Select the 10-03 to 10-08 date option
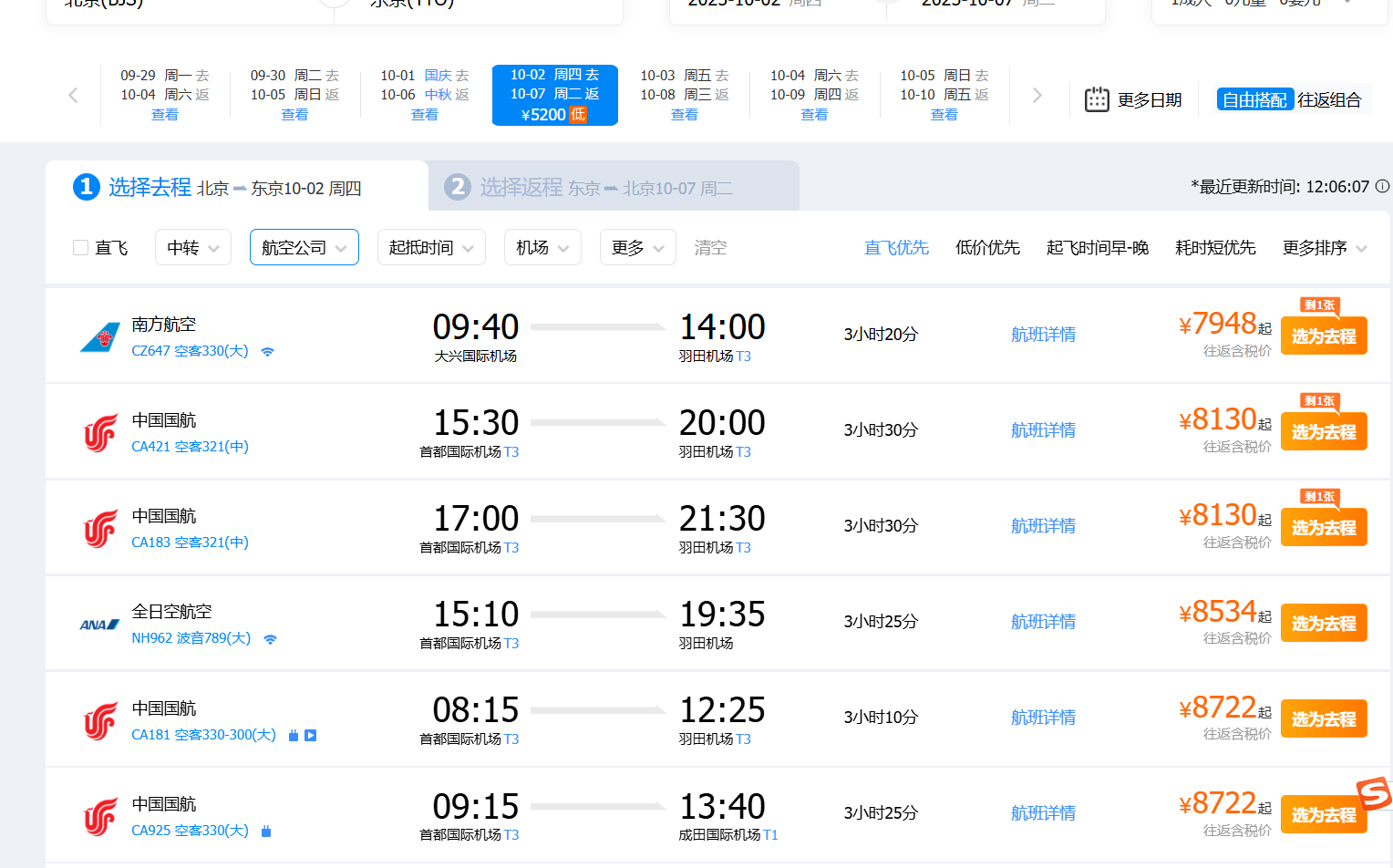 684,95
